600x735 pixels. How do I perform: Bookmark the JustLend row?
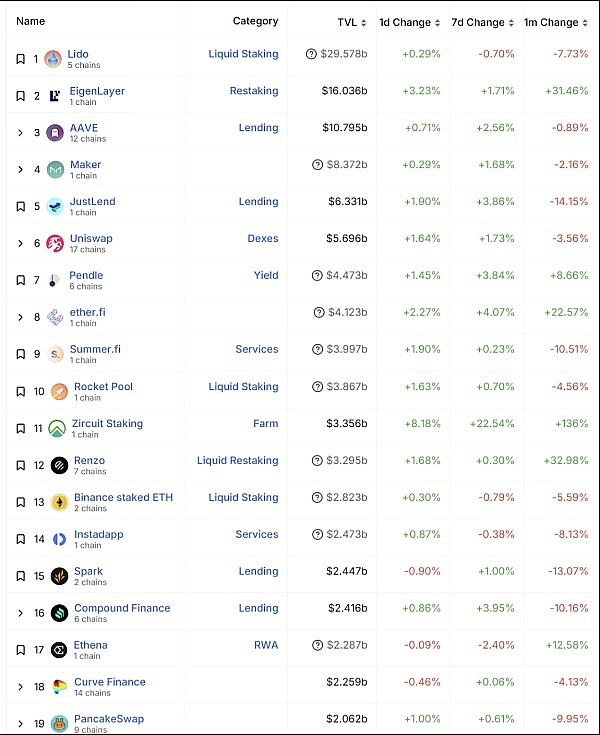(20, 207)
